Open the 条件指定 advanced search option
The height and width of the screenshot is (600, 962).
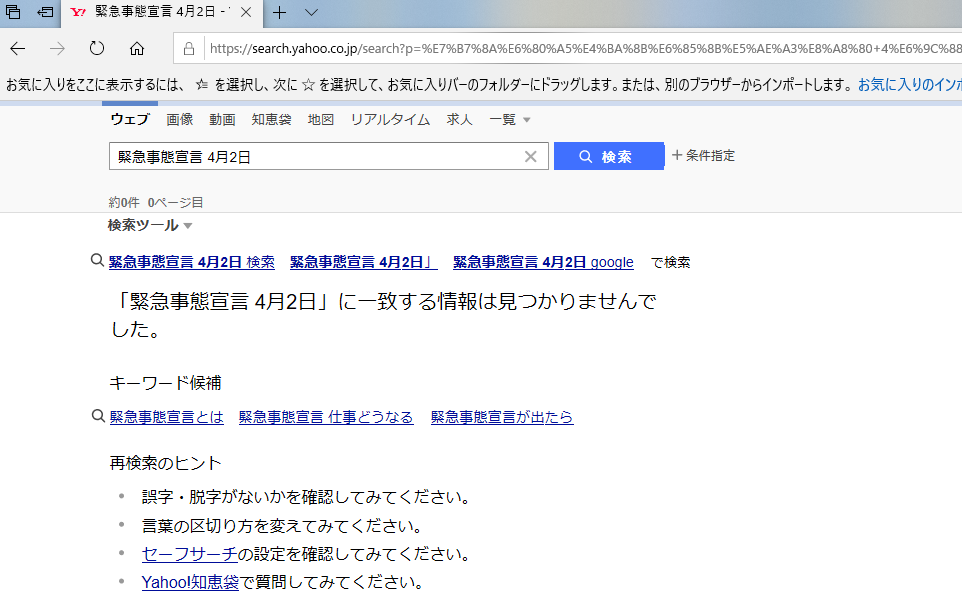tap(703, 156)
